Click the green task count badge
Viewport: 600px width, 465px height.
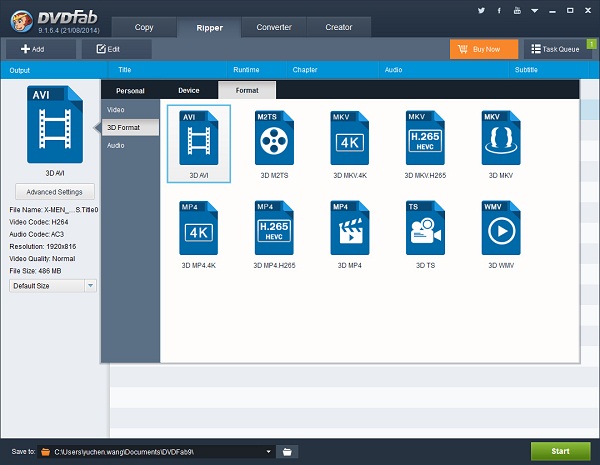click(x=592, y=44)
